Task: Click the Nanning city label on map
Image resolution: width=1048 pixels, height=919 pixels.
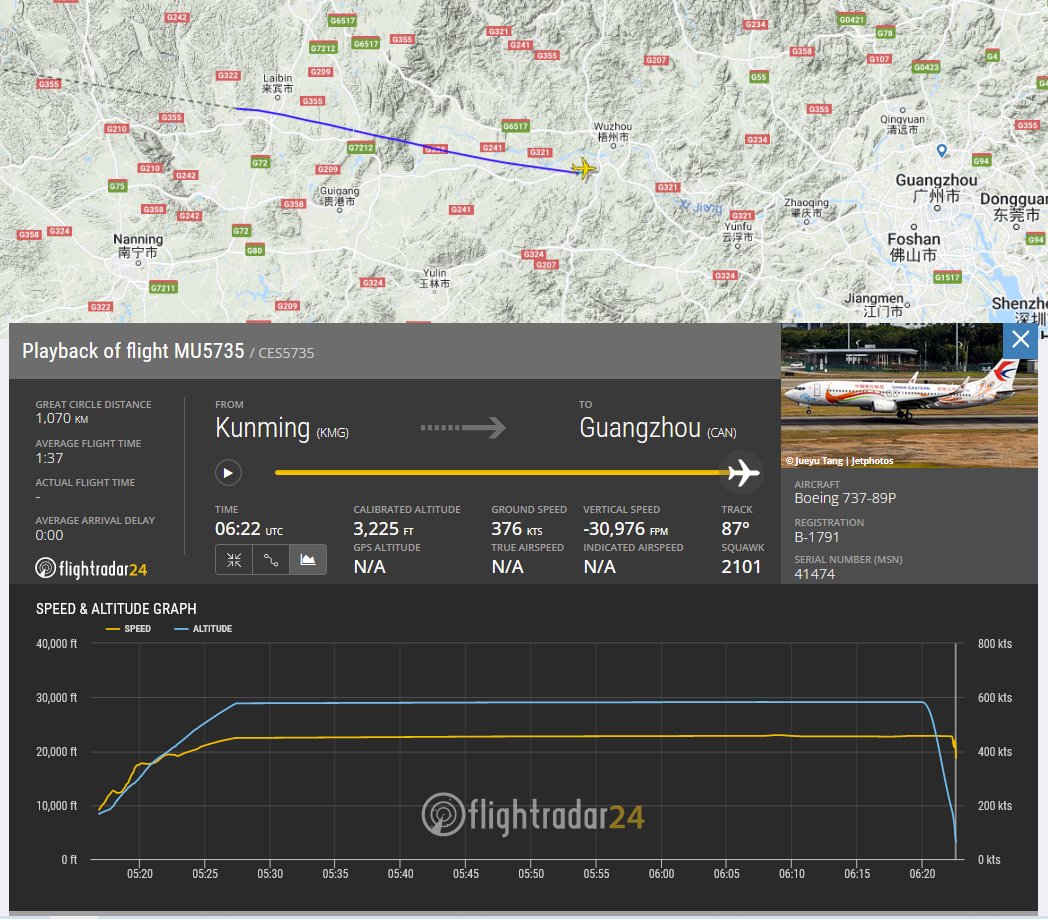Action: click(137, 240)
